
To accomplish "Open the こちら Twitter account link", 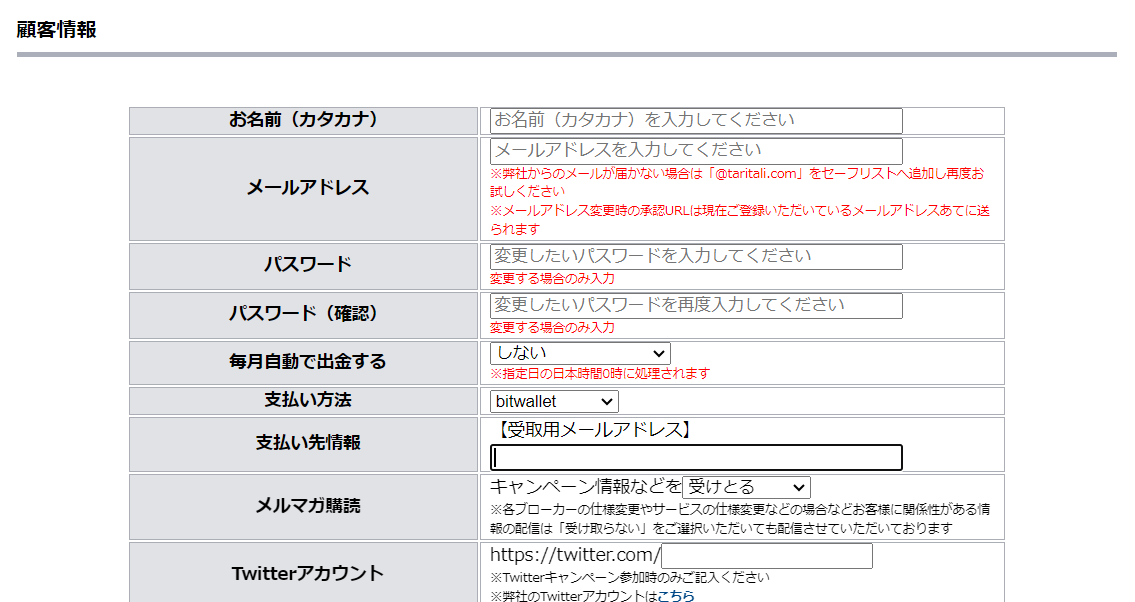I will coord(675,596).
